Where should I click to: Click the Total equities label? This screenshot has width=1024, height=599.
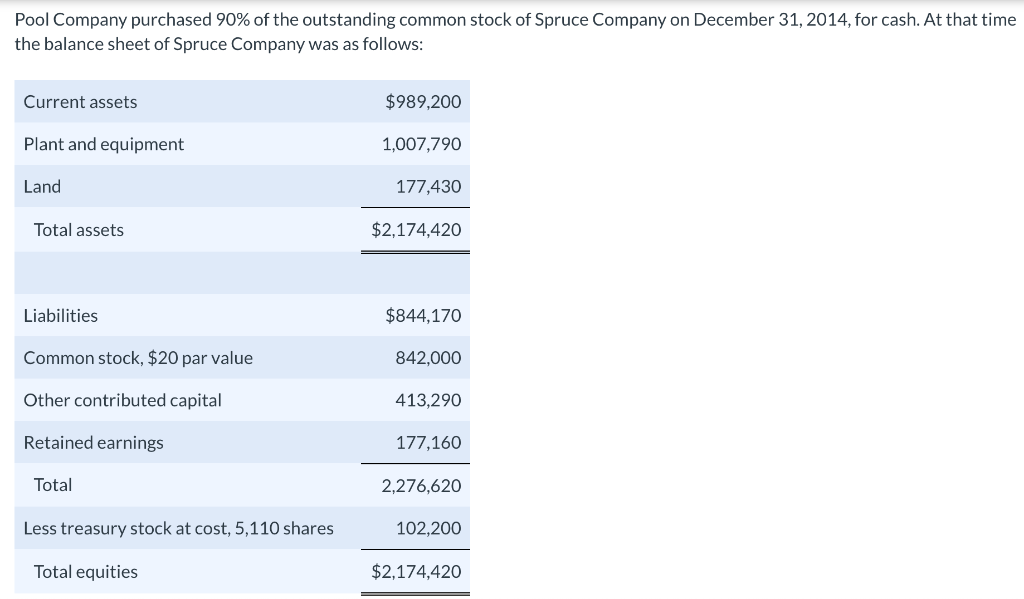[x=86, y=572]
